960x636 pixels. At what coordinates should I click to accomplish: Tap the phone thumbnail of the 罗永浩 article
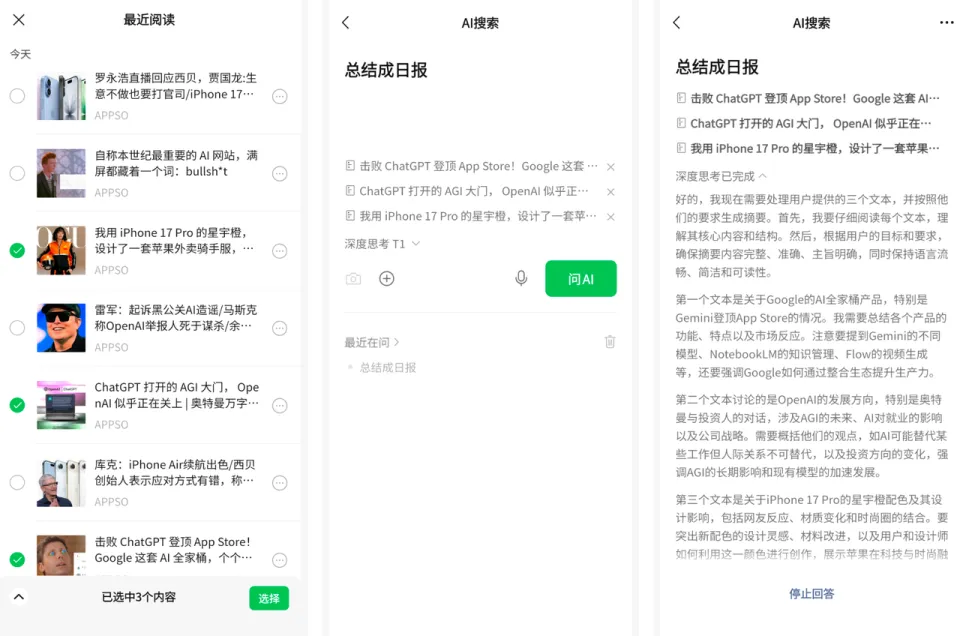(x=61, y=98)
